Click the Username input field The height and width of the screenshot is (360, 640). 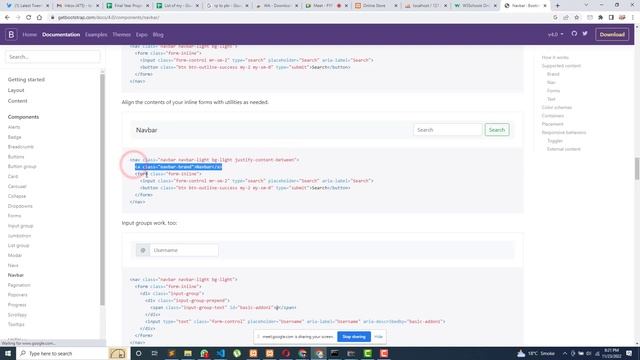click(184, 250)
